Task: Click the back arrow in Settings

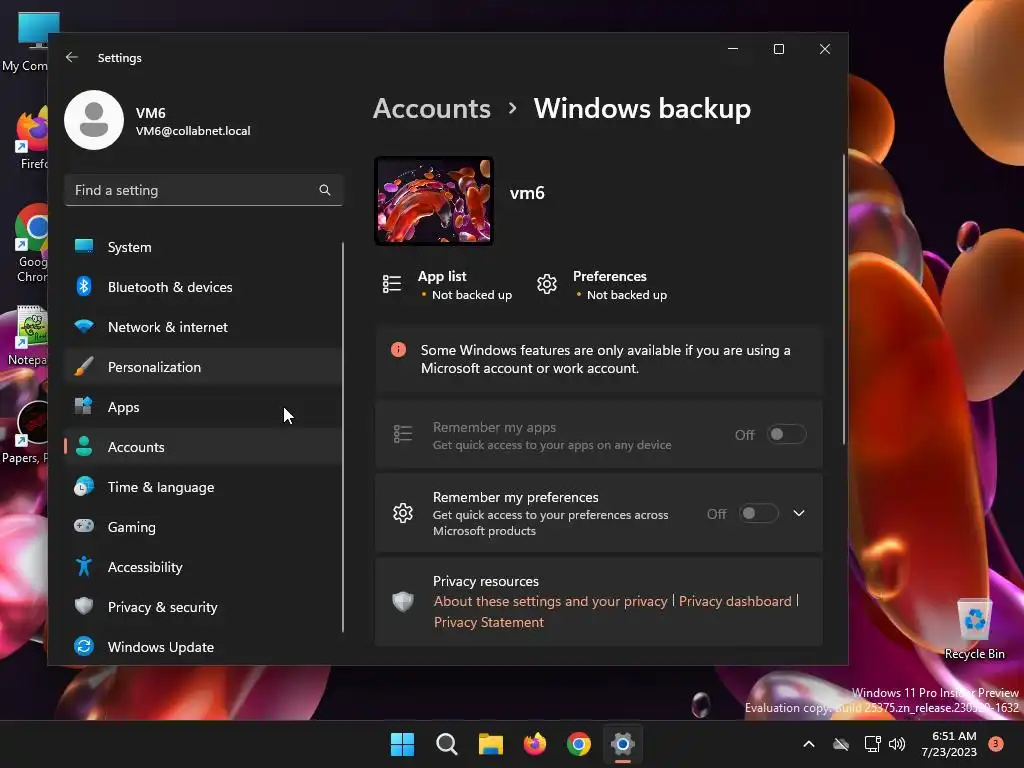Action: tap(72, 57)
